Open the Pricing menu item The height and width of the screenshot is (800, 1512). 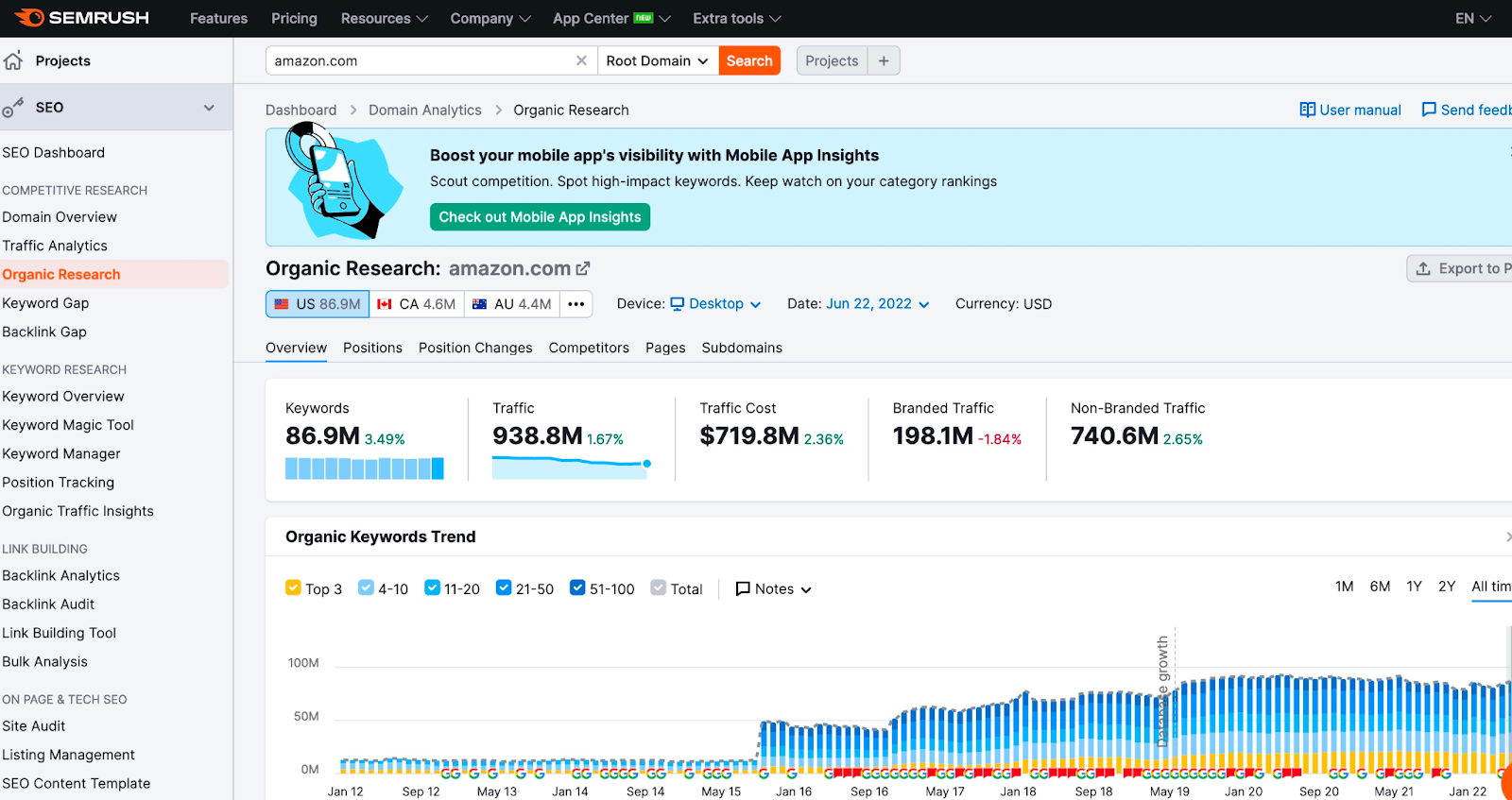click(x=294, y=18)
